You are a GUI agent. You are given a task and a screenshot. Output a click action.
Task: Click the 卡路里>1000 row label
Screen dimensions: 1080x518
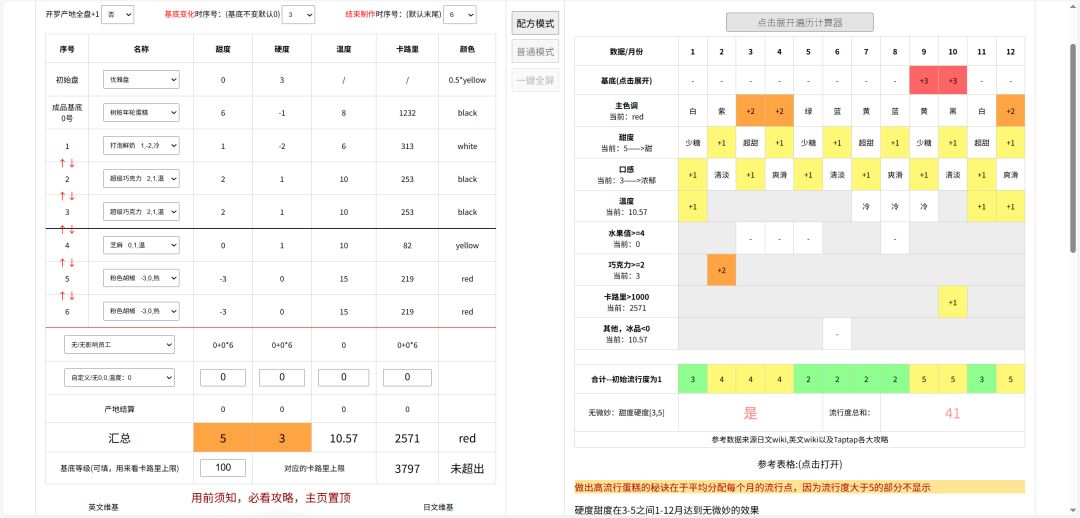(626, 302)
